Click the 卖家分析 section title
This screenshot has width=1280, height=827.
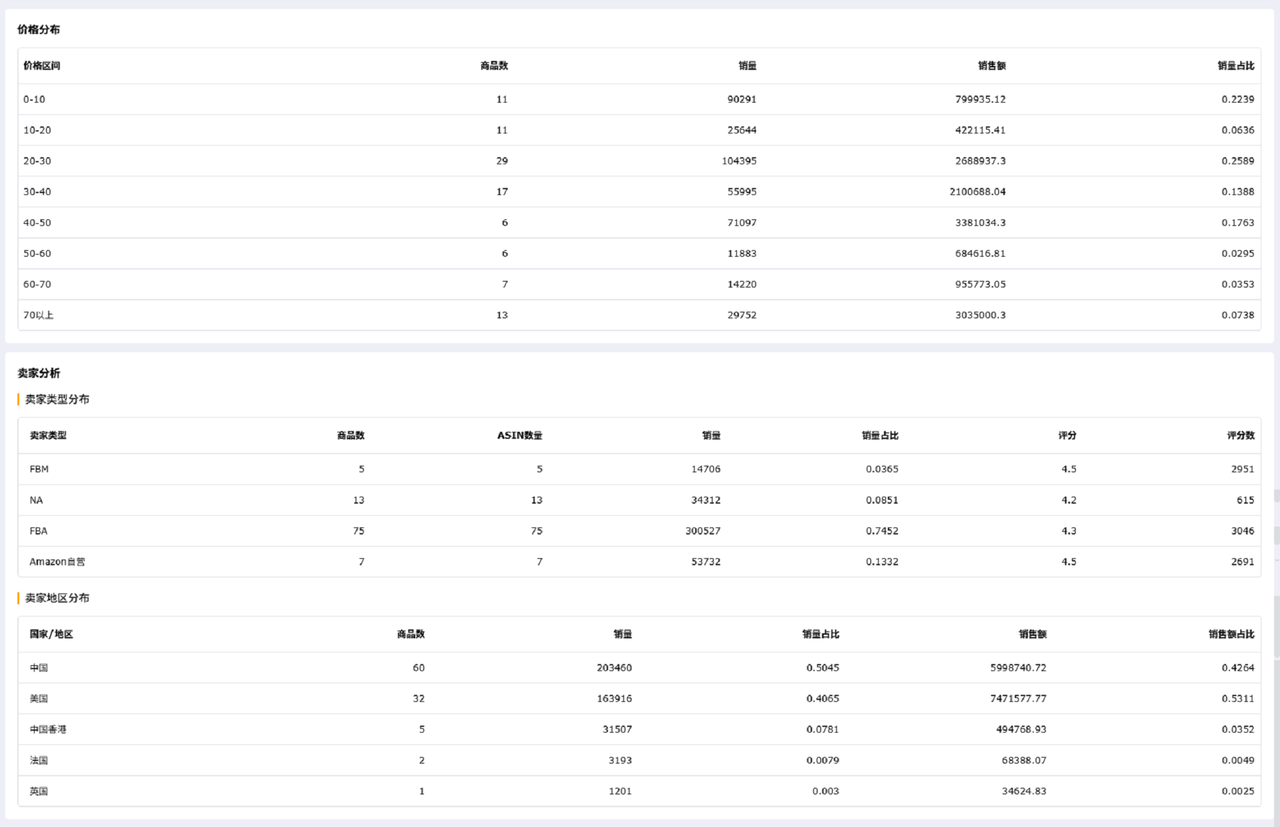click(x=39, y=373)
